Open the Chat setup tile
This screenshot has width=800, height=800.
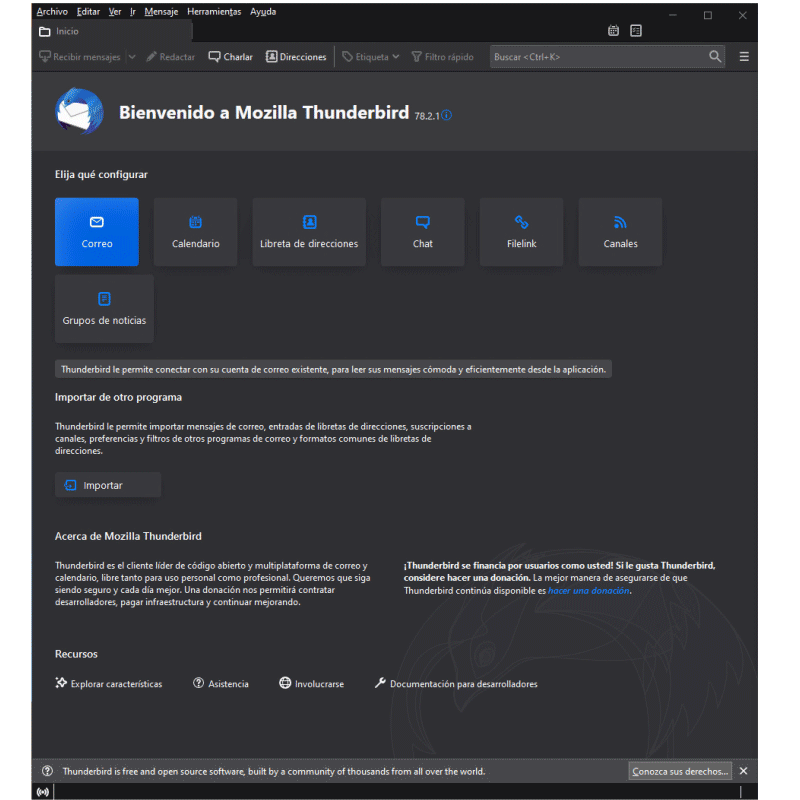tap(422, 232)
